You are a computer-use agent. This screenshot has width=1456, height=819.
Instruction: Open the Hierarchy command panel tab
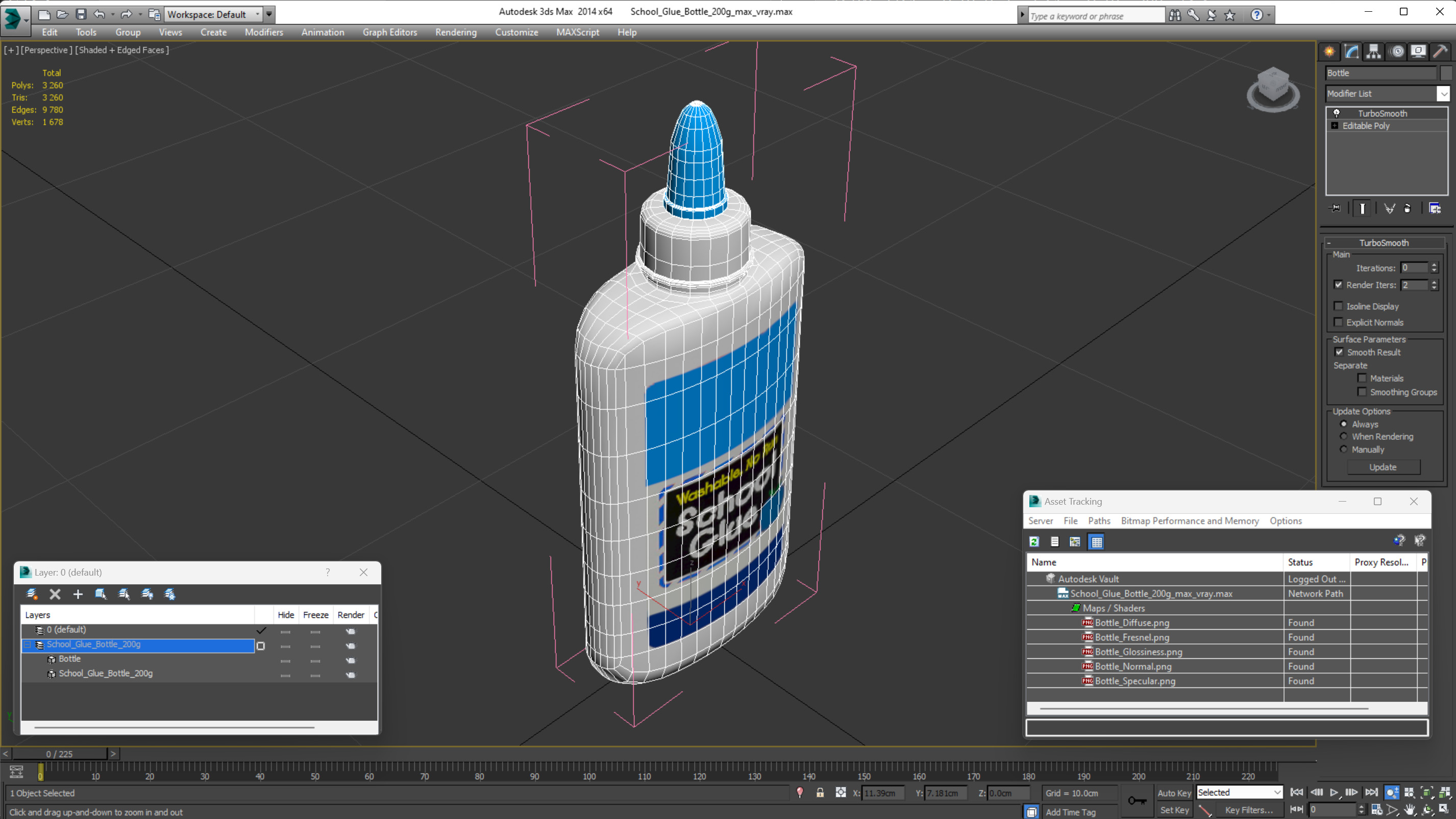click(x=1373, y=52)
